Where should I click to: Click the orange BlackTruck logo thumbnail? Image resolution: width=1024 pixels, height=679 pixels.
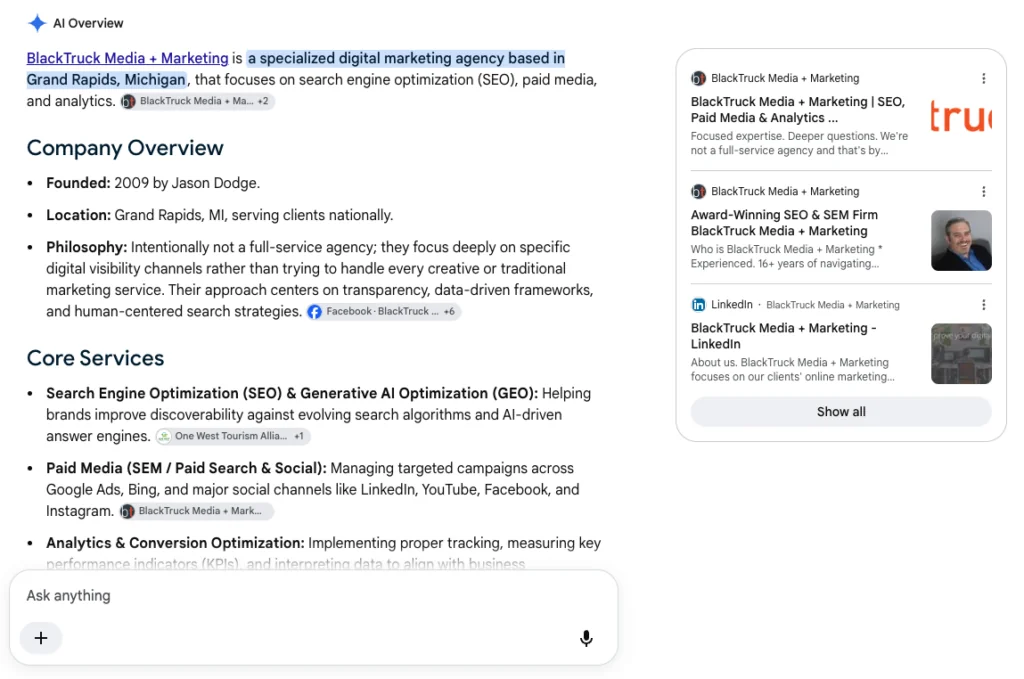coord(961,117)
